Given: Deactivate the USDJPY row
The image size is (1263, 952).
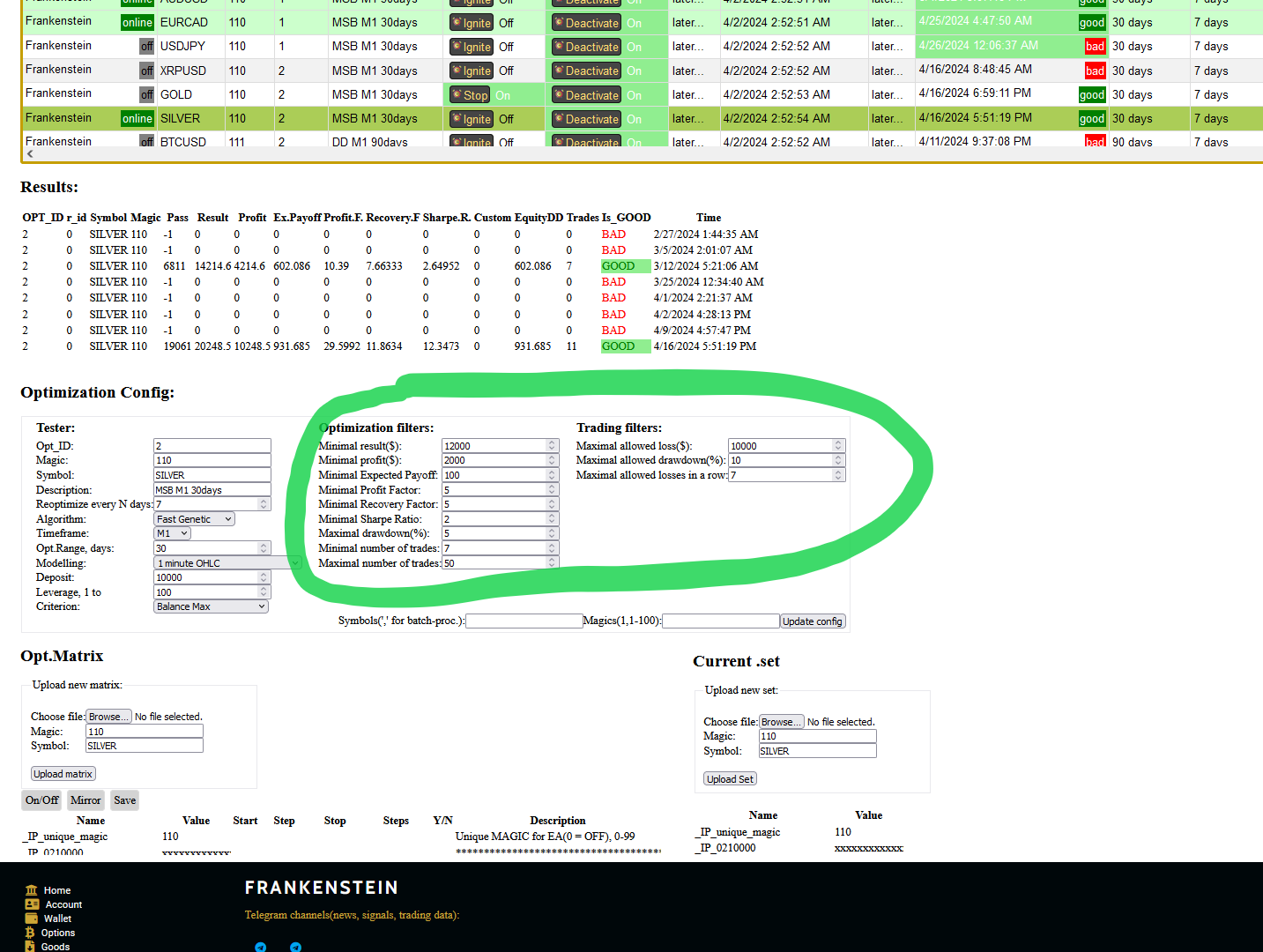Looking at the screenshot, I should pyautogui.click(x=586, y=47).
